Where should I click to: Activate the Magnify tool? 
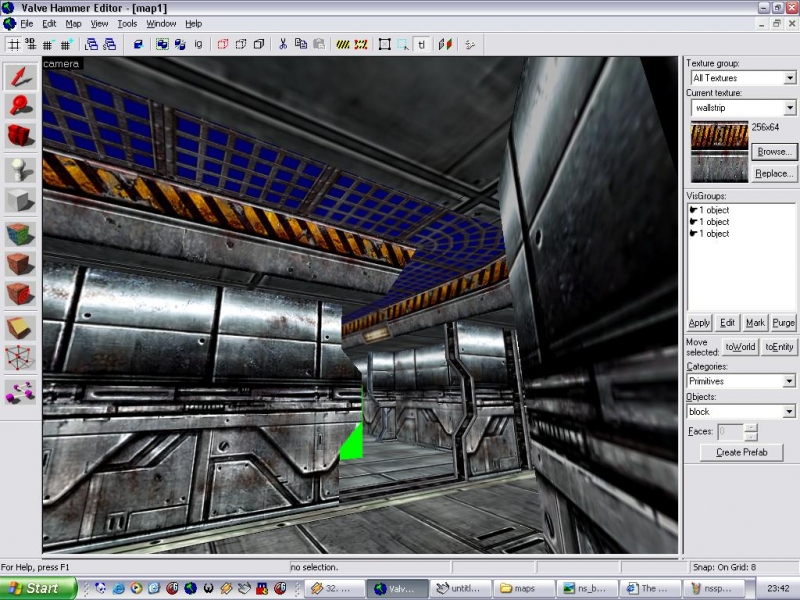[20, 105]
